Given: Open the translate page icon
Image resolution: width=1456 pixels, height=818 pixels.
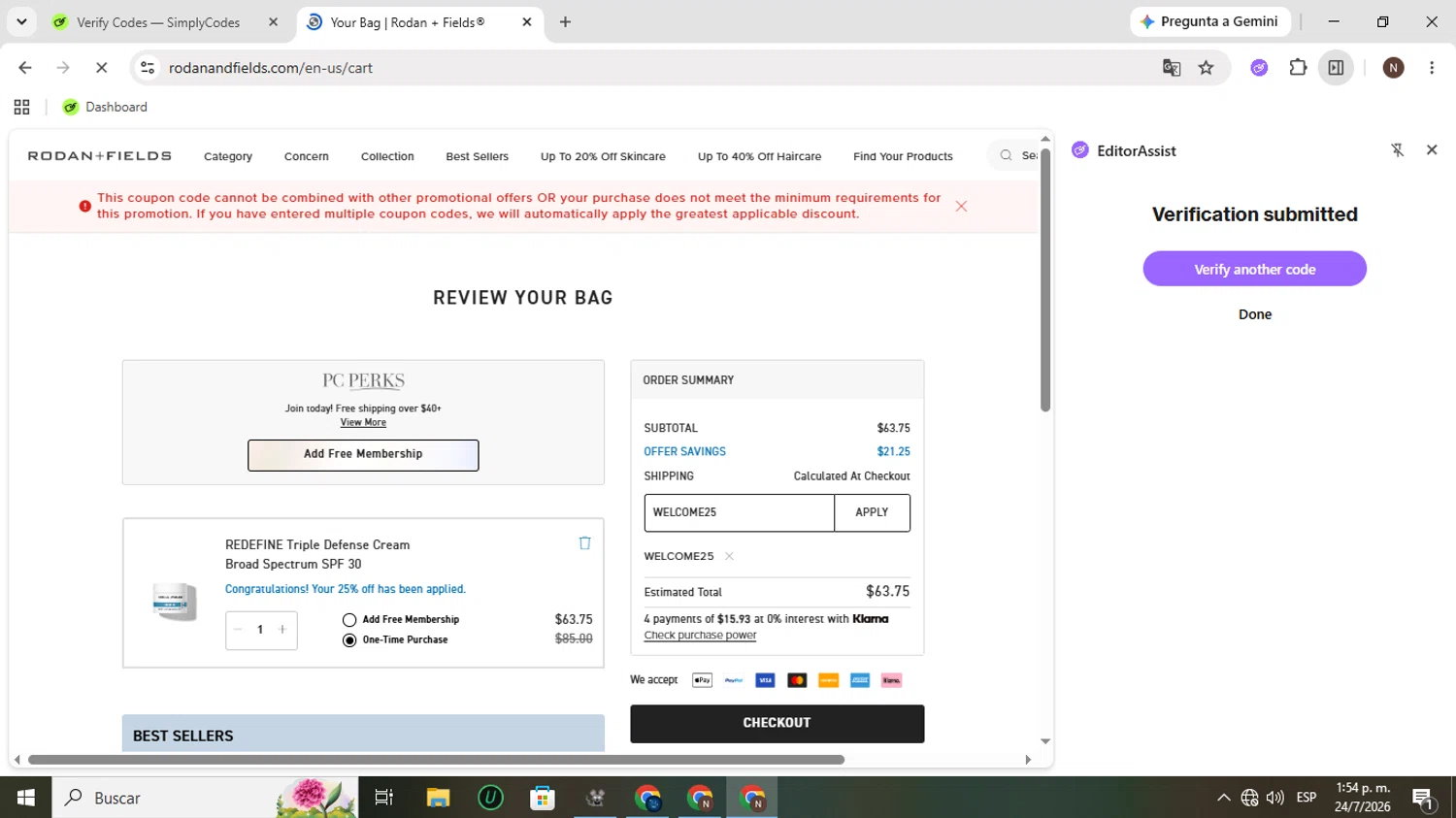Looking at the screenshot, I should (1172, 68).
